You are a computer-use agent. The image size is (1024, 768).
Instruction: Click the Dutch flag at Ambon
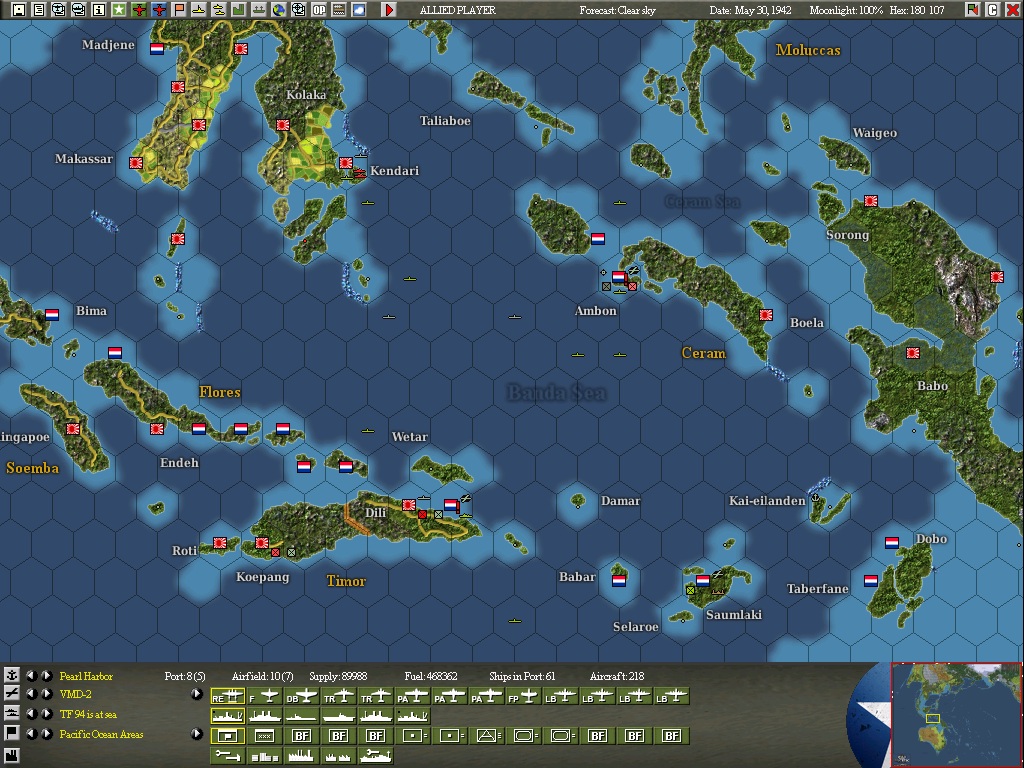pos(618,277)
